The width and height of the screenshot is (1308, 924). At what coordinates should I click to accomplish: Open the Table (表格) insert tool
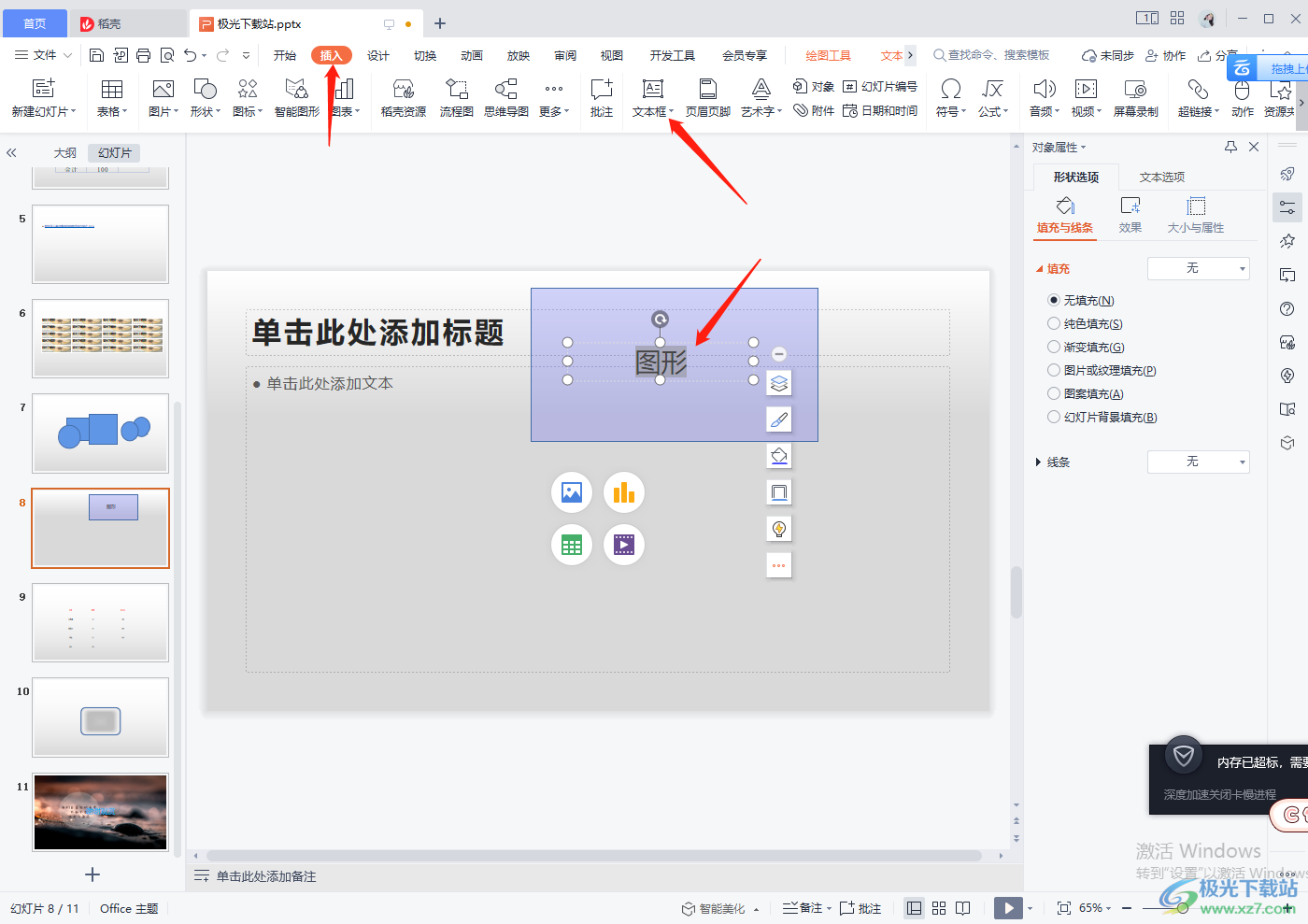coord(112,98)
